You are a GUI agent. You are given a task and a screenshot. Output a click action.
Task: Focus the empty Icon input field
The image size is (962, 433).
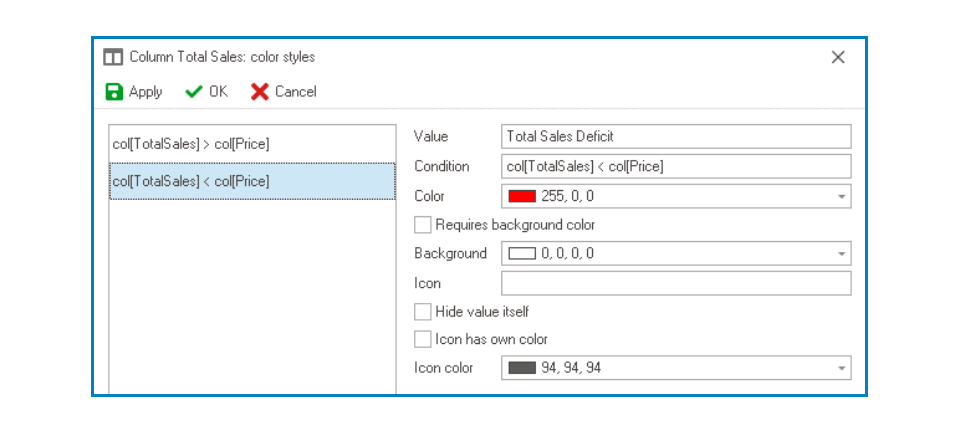coord(675,283)
